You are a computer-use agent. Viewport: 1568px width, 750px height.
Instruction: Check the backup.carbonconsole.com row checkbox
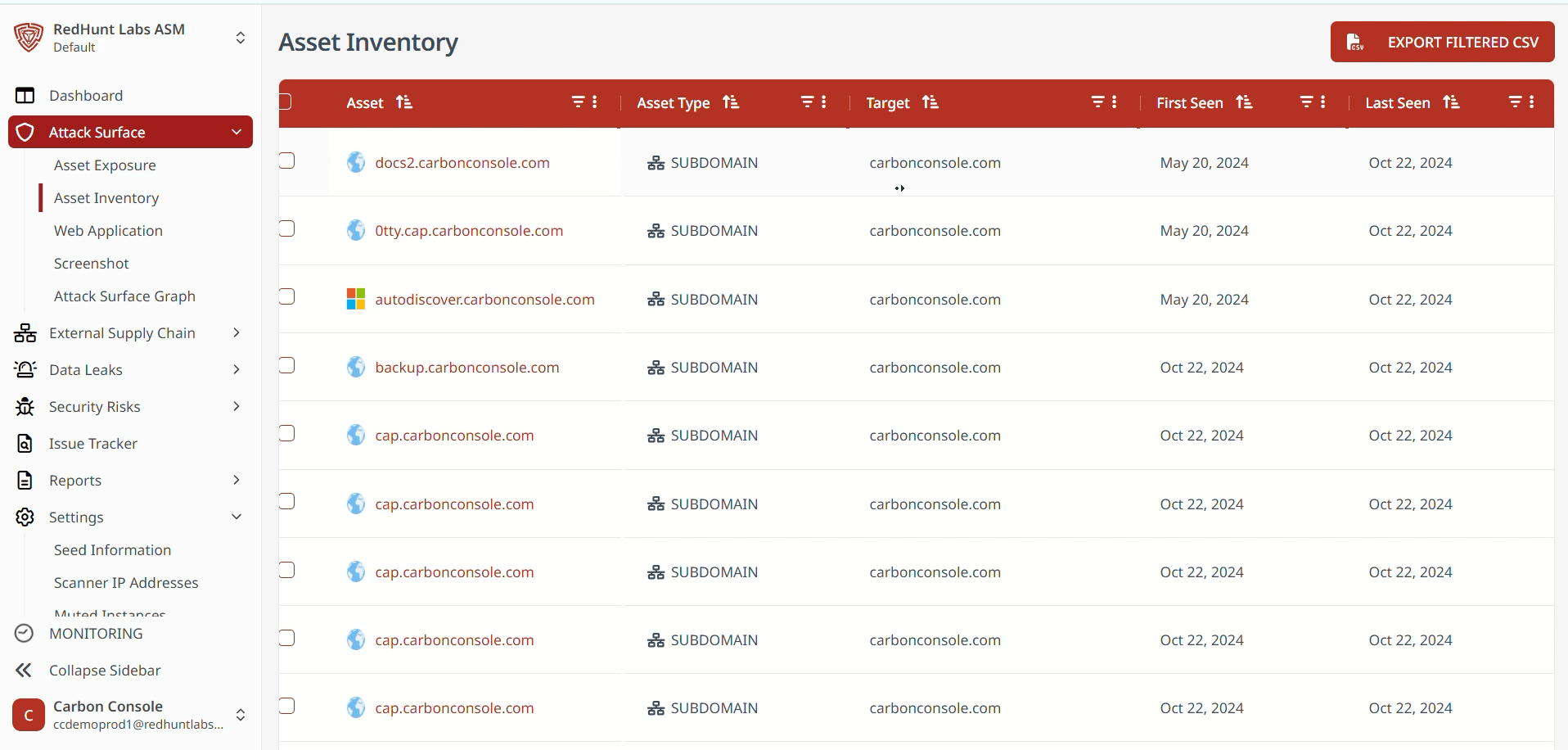286,365
